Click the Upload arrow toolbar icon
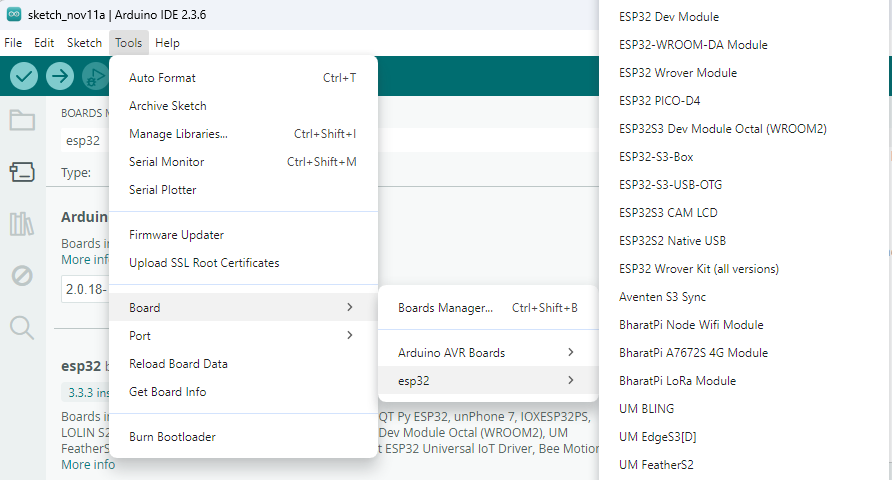This screenshot has height=480, width=892. [60, 76]
